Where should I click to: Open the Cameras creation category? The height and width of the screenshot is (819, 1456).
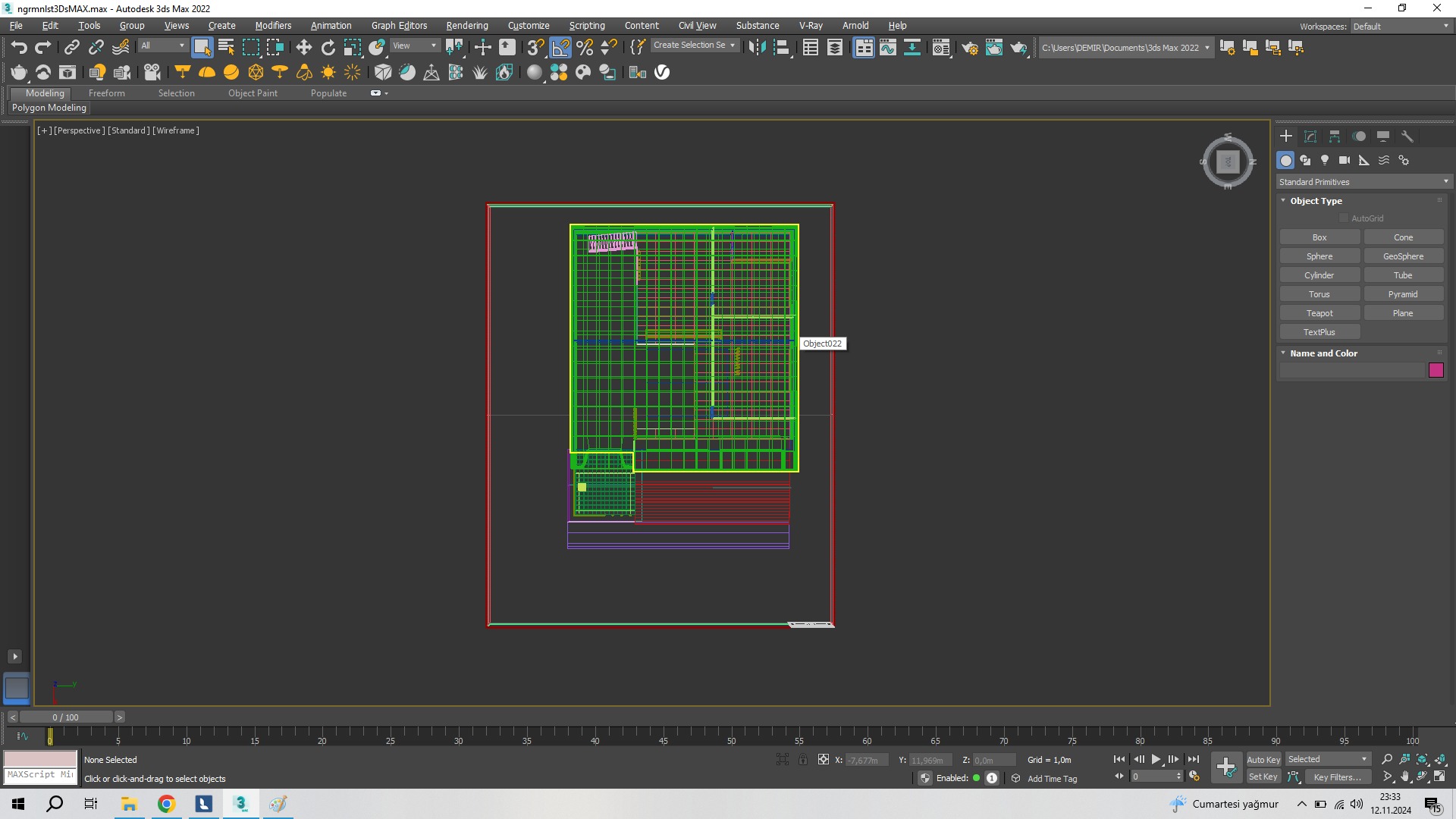click(x=1345, y=160)
